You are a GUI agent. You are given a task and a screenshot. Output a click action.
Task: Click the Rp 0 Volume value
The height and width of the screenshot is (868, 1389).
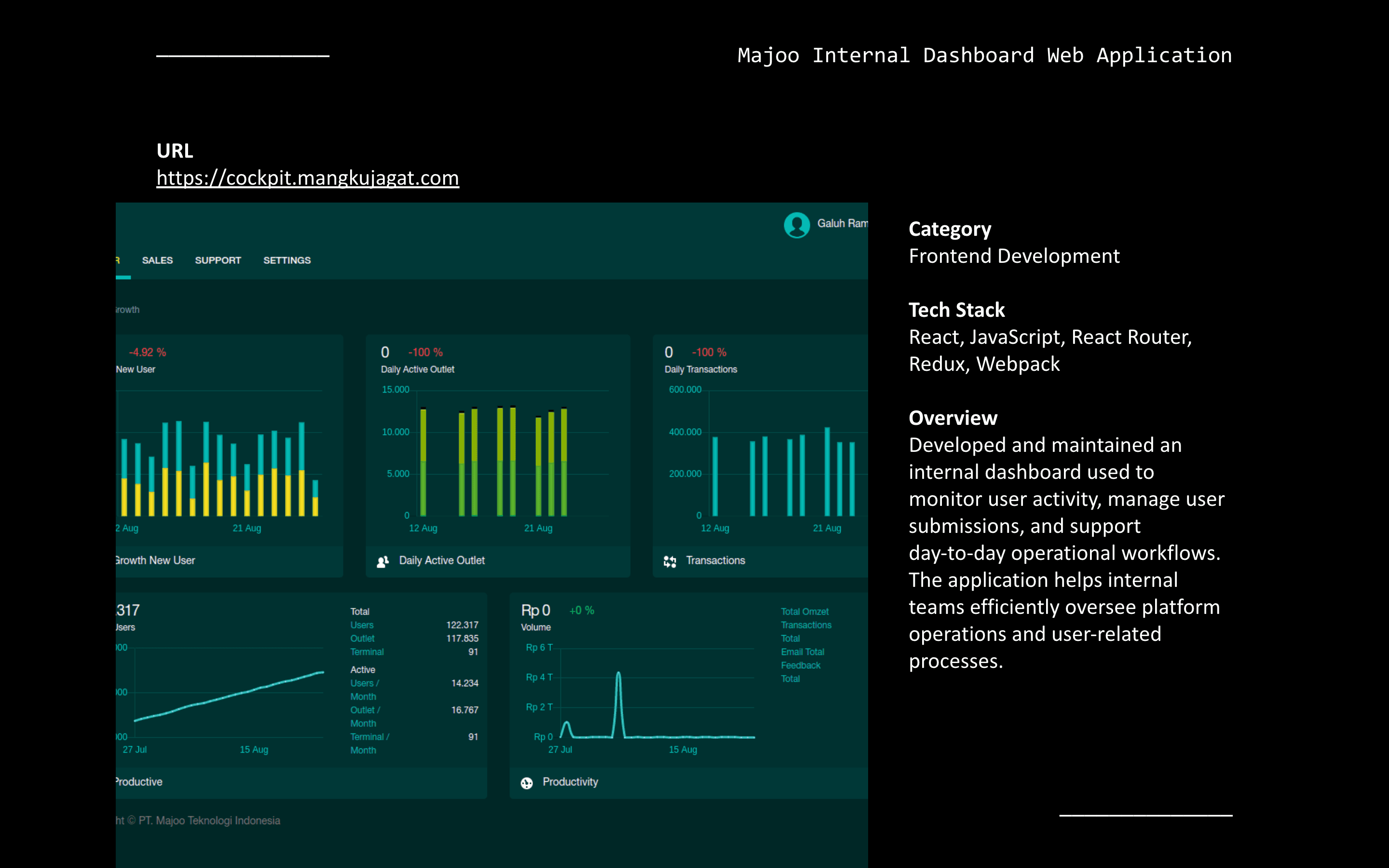535,610
